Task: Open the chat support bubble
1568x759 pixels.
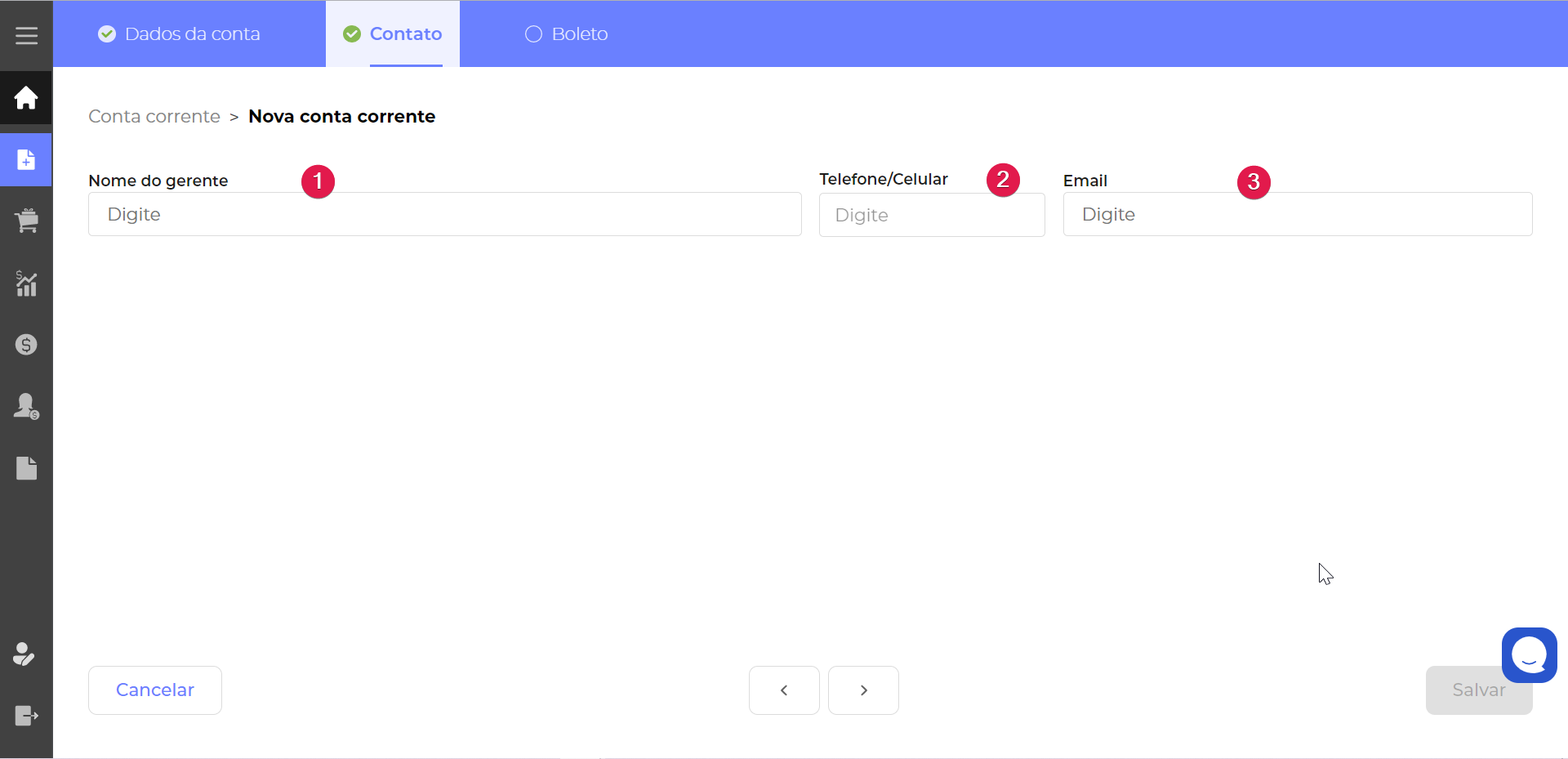Action: click(1529, 654)
